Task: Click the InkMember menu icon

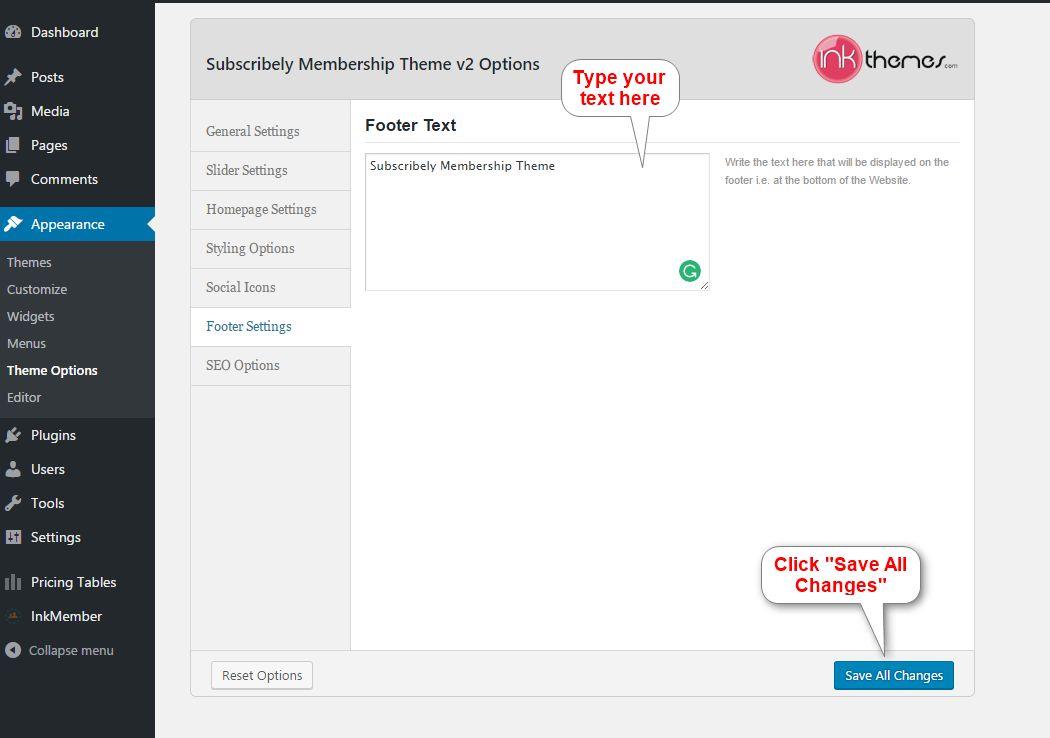Action: coord(13,615)
